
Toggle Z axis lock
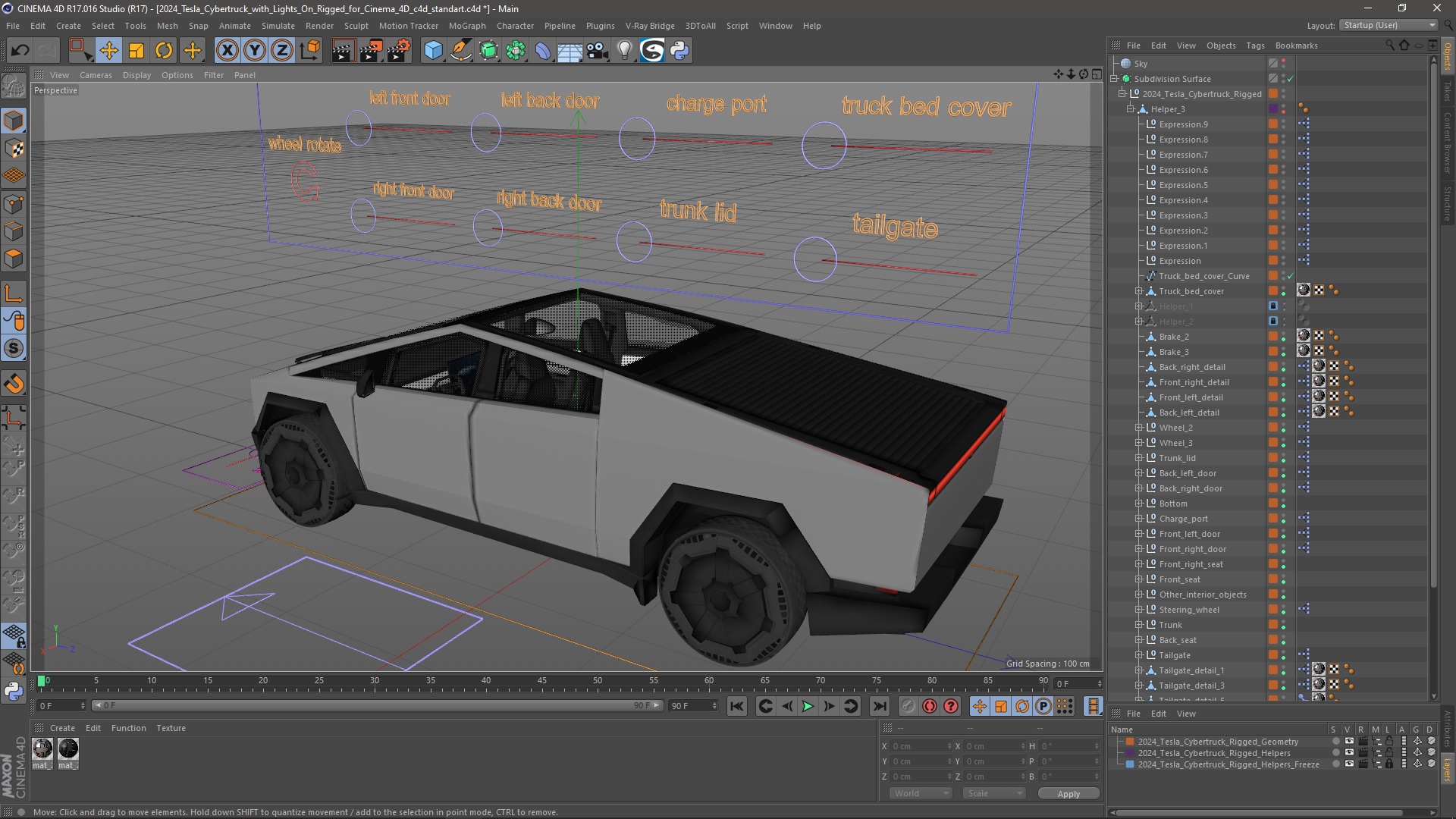tap(282, 51)
